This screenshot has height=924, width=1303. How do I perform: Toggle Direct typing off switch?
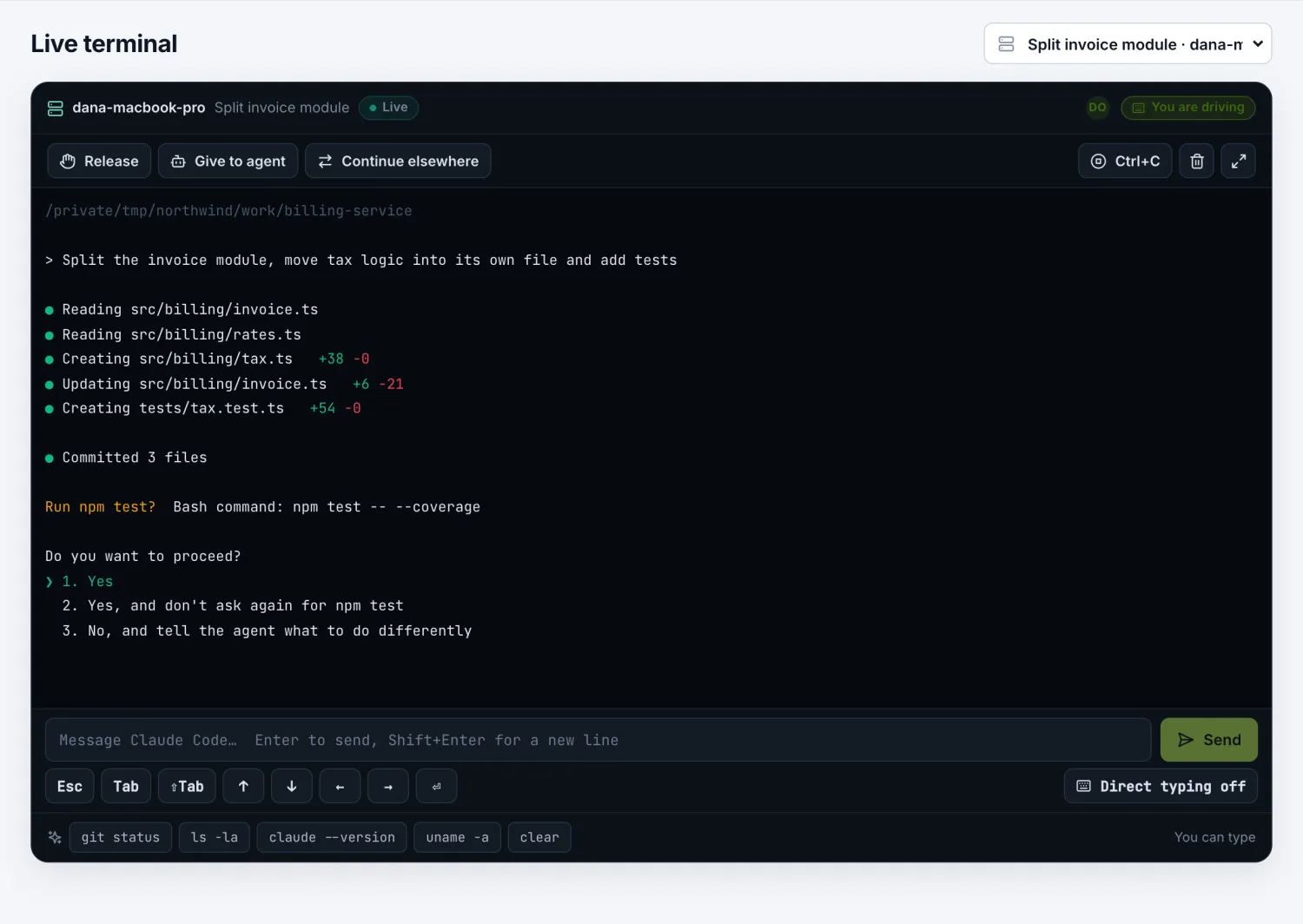point(1161,786)
